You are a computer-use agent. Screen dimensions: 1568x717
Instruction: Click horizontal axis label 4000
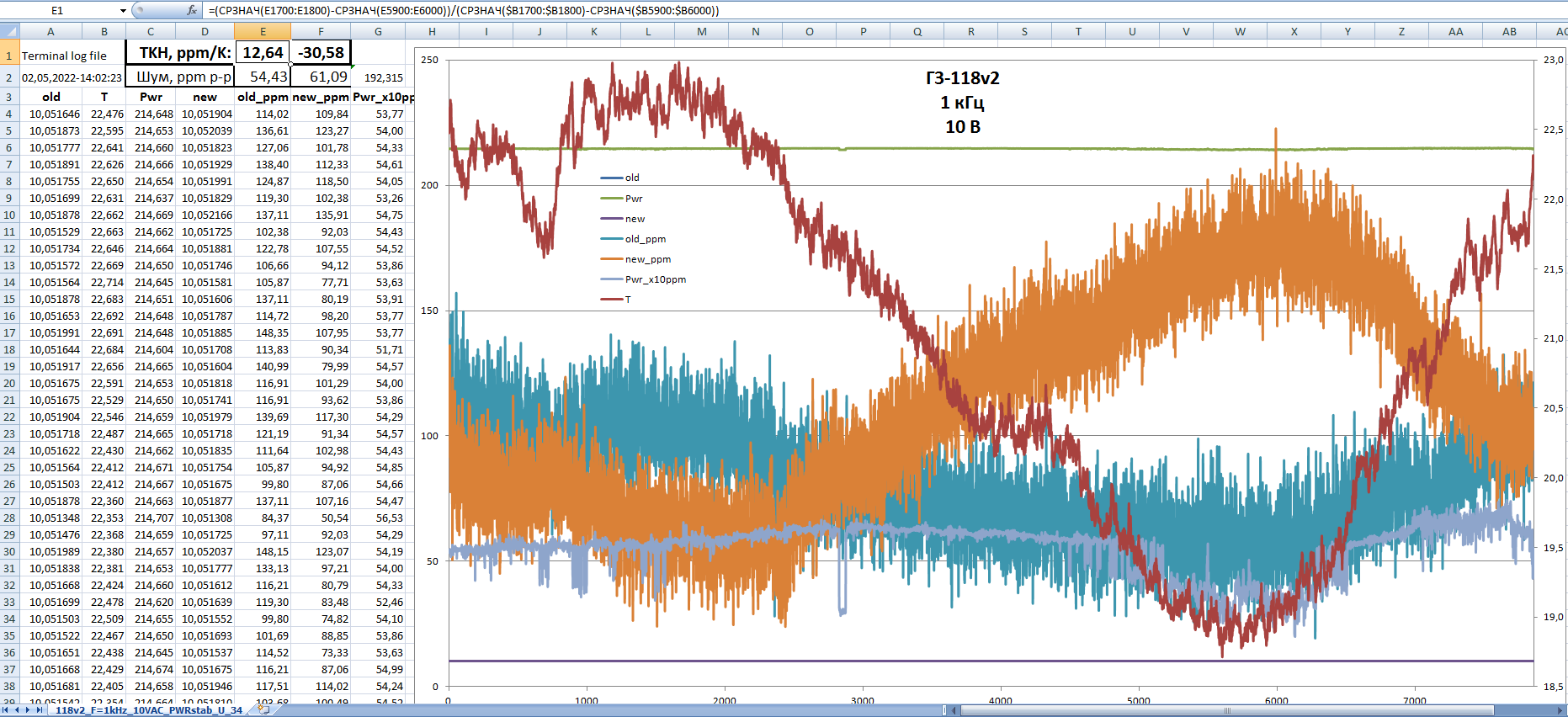click(1001, 700)
